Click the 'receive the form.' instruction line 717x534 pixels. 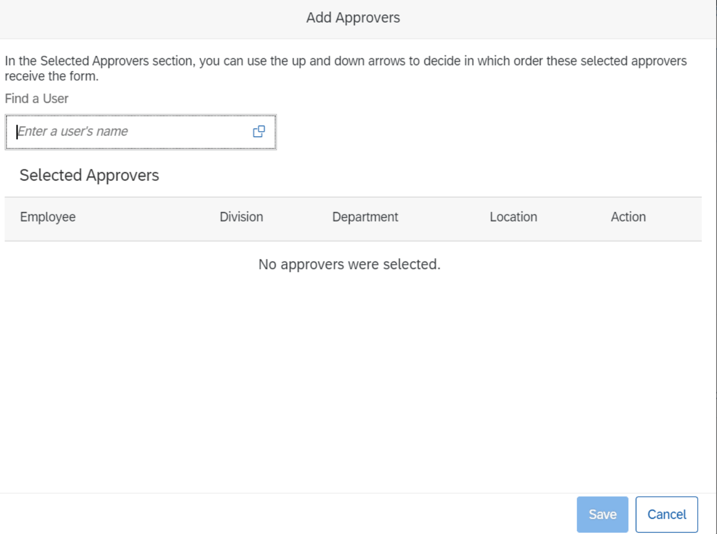coord(52,76)
